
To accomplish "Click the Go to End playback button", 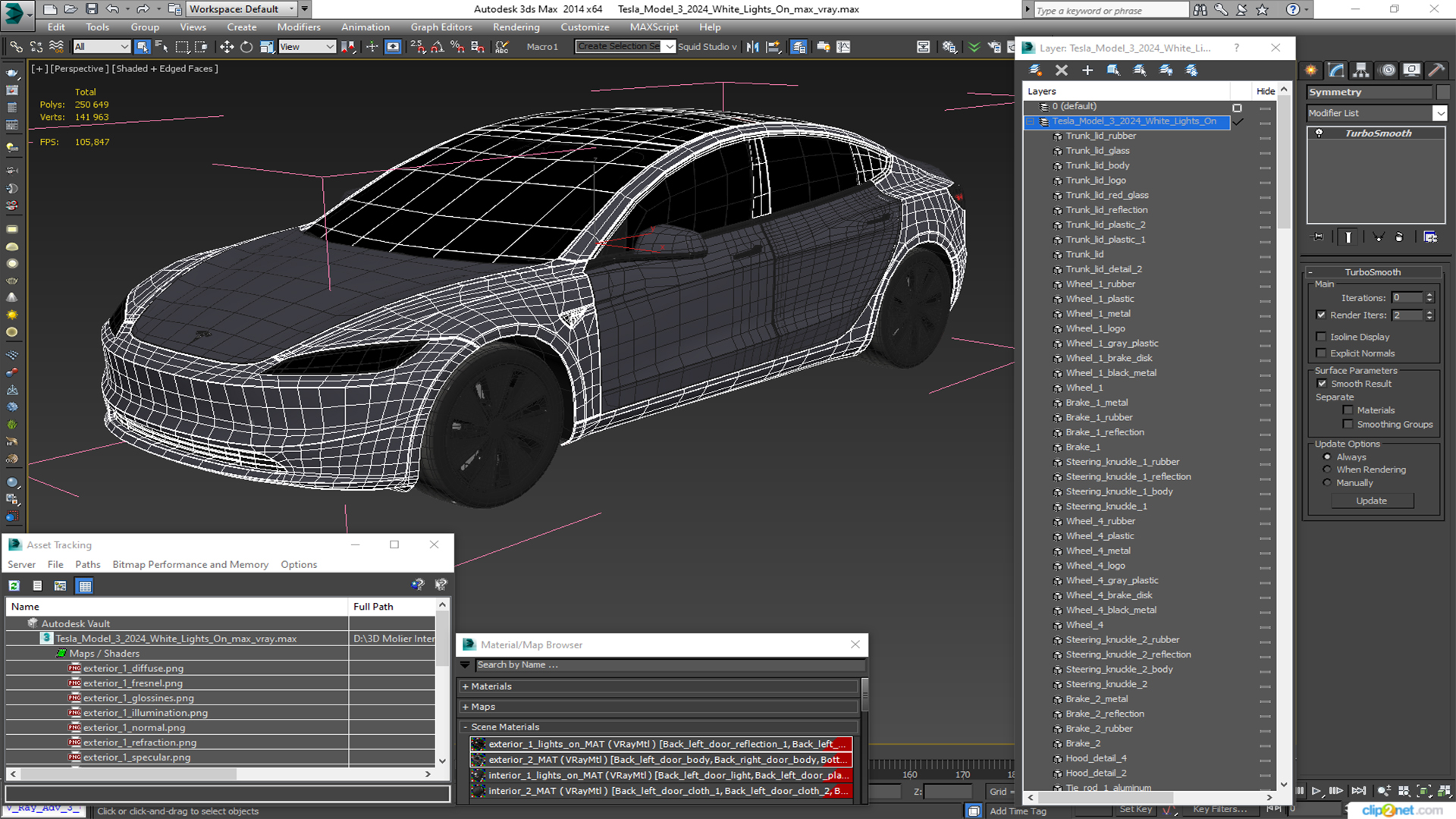I will [1359, 791].
